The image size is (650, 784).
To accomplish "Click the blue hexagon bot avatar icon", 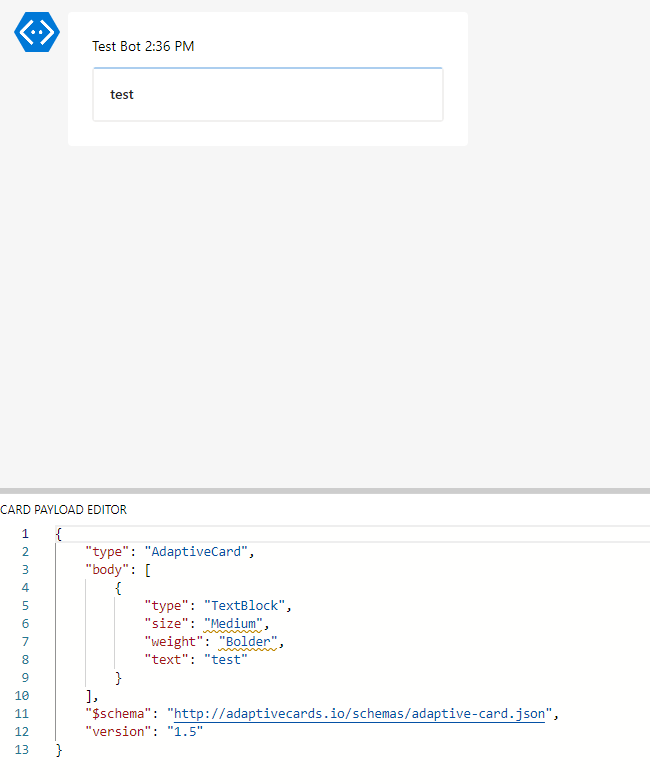I will pyautogui.click(x=37, y=32).
